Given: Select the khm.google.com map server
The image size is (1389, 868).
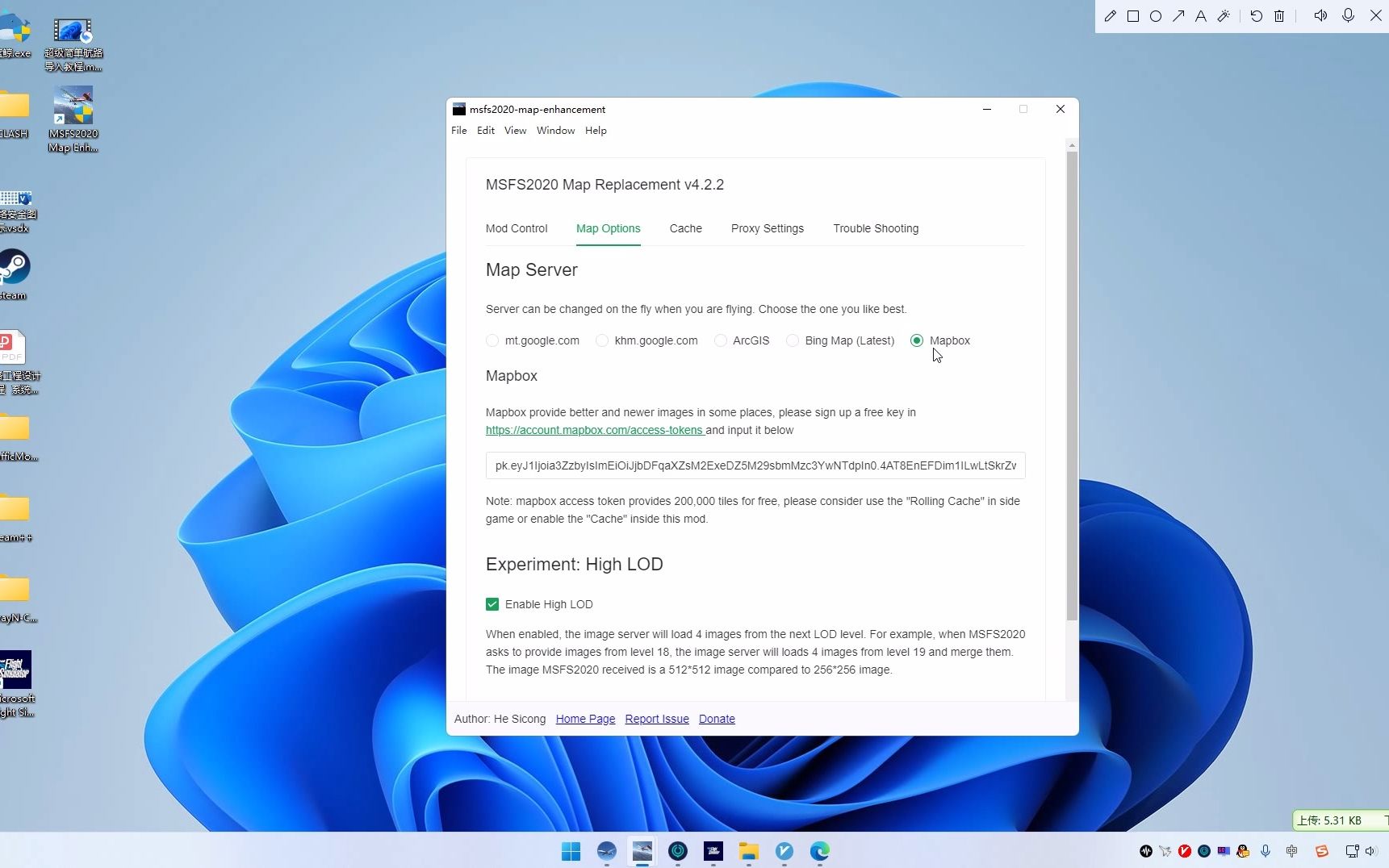Looking at the screenshot, I should pyautogui.click(x=602, y=340).
